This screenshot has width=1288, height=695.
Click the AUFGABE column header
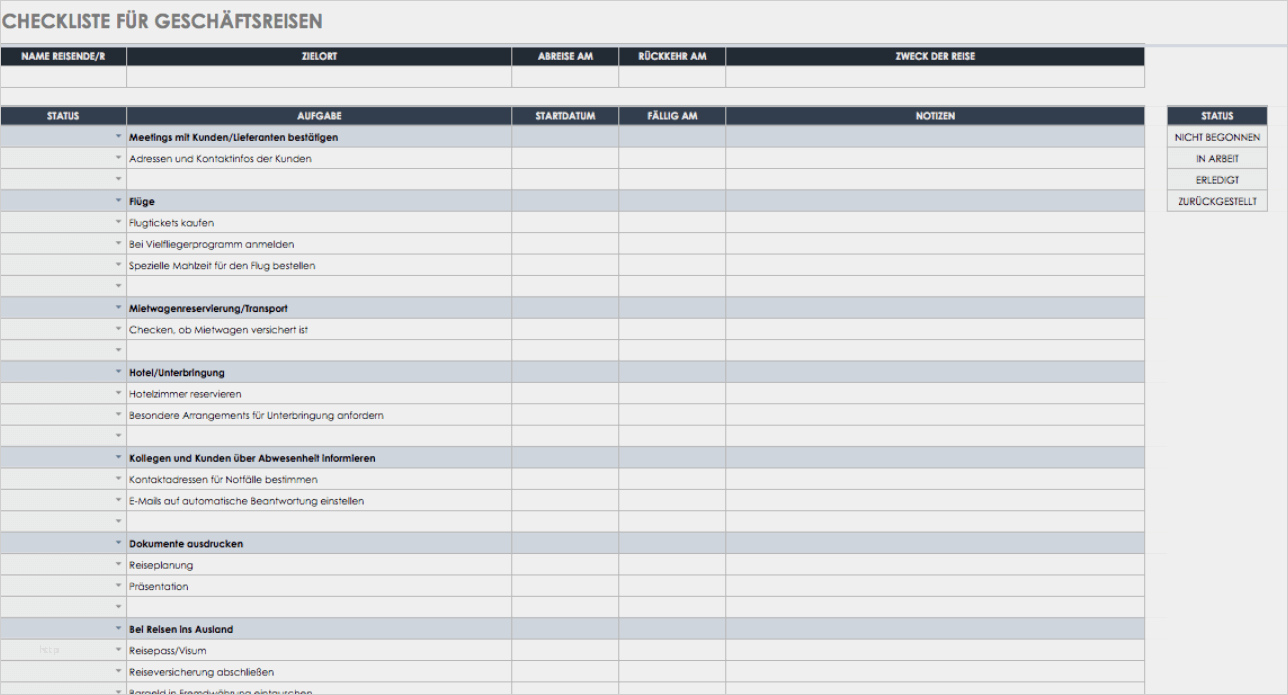click(319, 116)
